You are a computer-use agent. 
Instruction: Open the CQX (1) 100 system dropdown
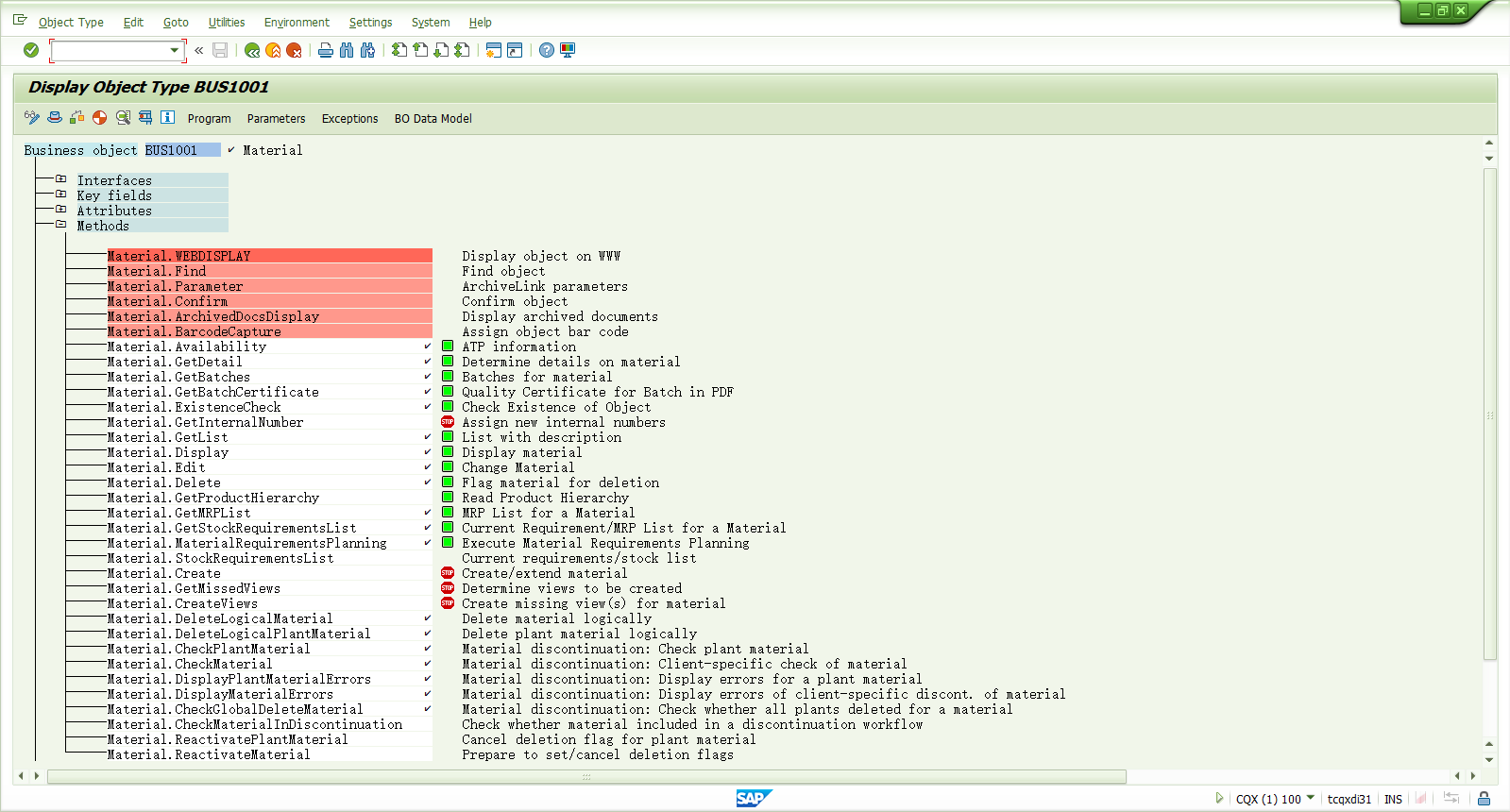click(1310, 798)
